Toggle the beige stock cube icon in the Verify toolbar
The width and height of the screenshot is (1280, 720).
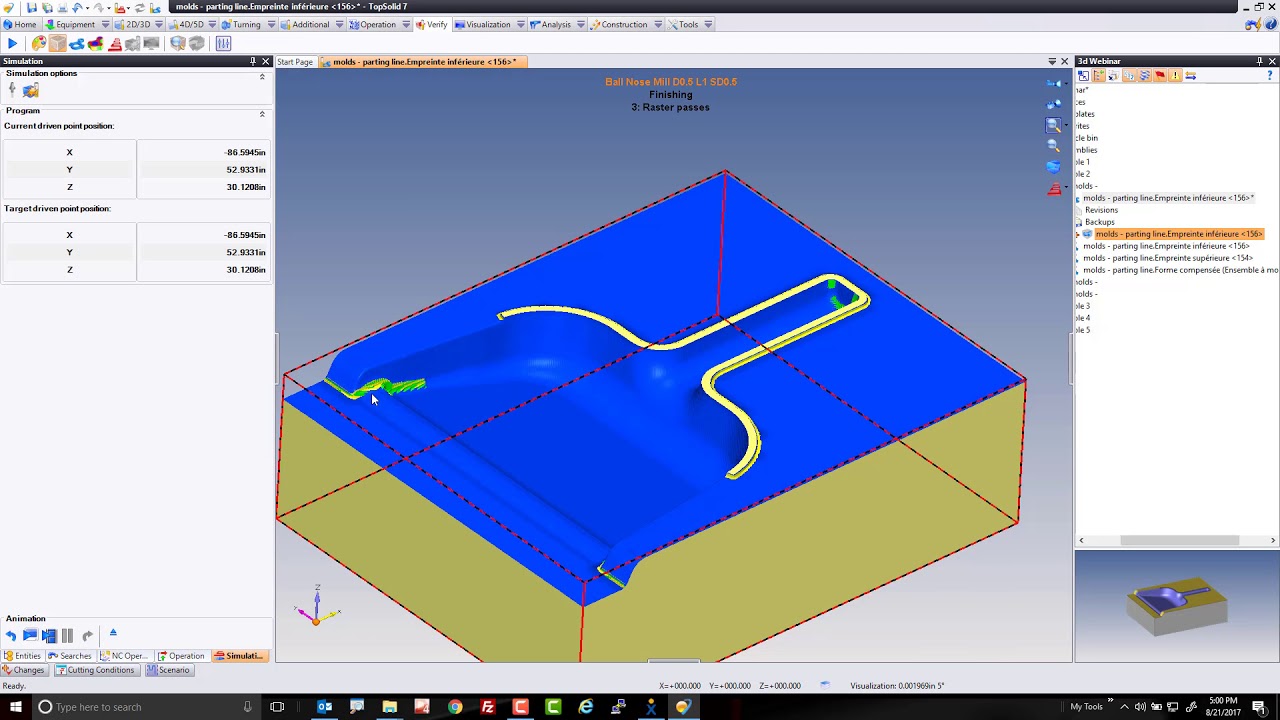click(x=58, y=43)
